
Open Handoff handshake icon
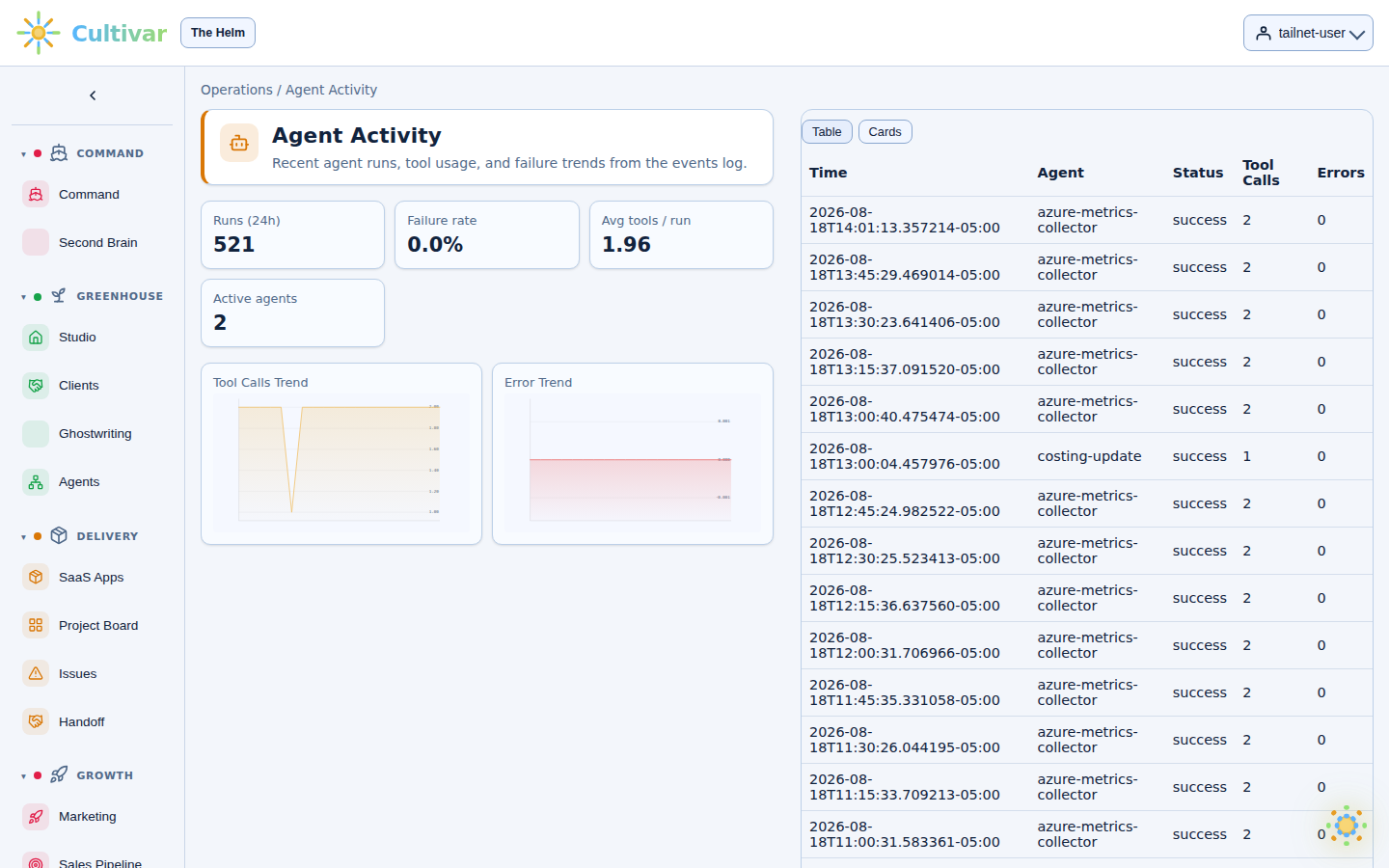[36, 721]
